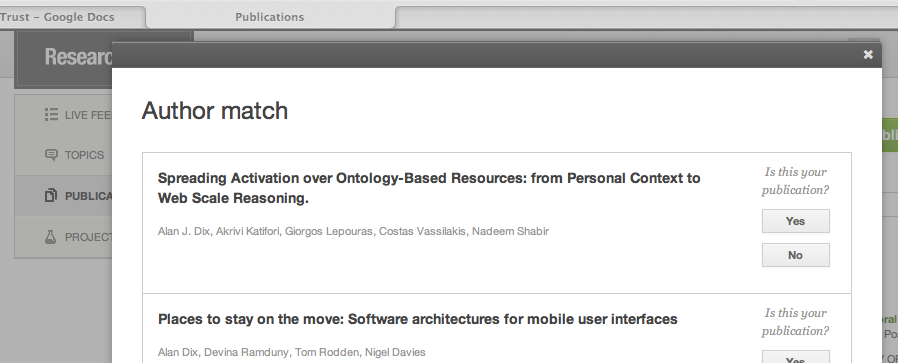Image resolution: width=898 pixels, height=363 pixels.
Task: Open the Projects flask icon
Action: coord(50,236)
